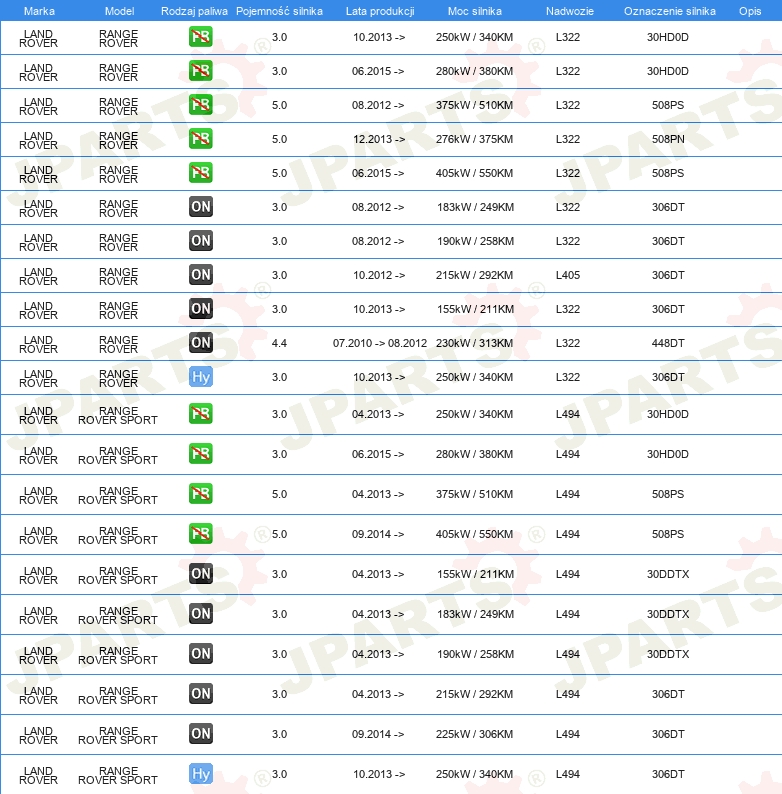
Task: Click the Lata produkcji column header
Action: tap(379, 11)
